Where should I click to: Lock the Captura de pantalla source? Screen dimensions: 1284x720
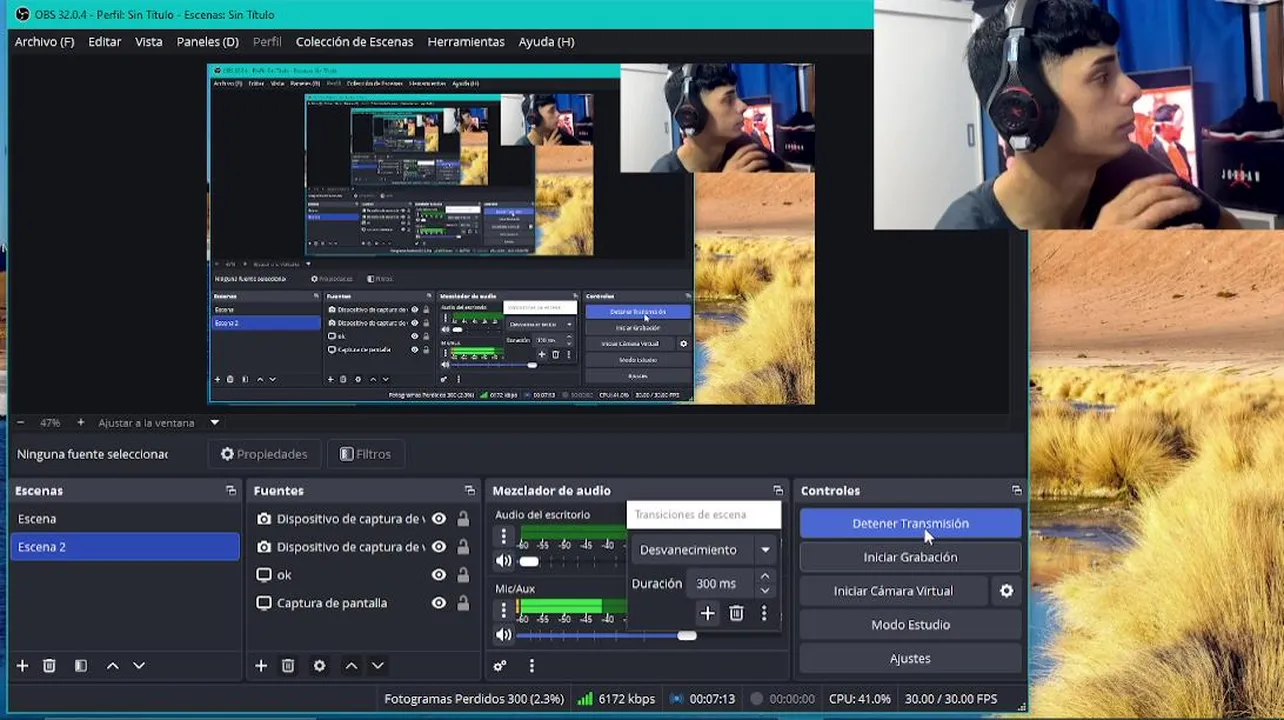coord(463,603)
